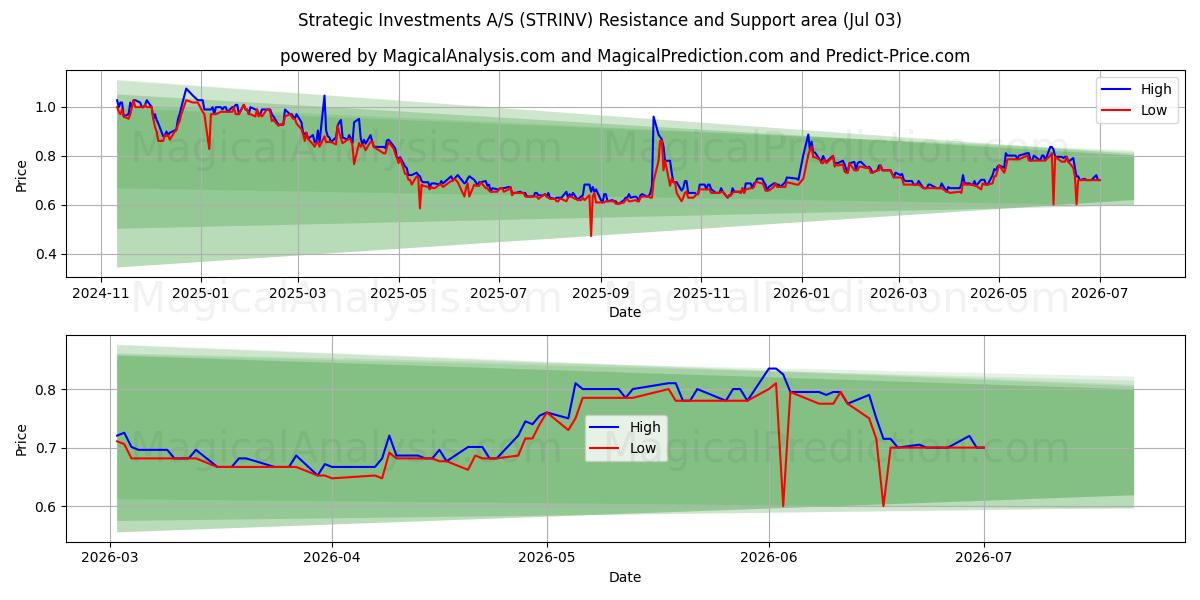Viewport: 1200px width, 600px height.
Task: Click the 2025-11 tick label on top chart
Action: click(700, 294)
